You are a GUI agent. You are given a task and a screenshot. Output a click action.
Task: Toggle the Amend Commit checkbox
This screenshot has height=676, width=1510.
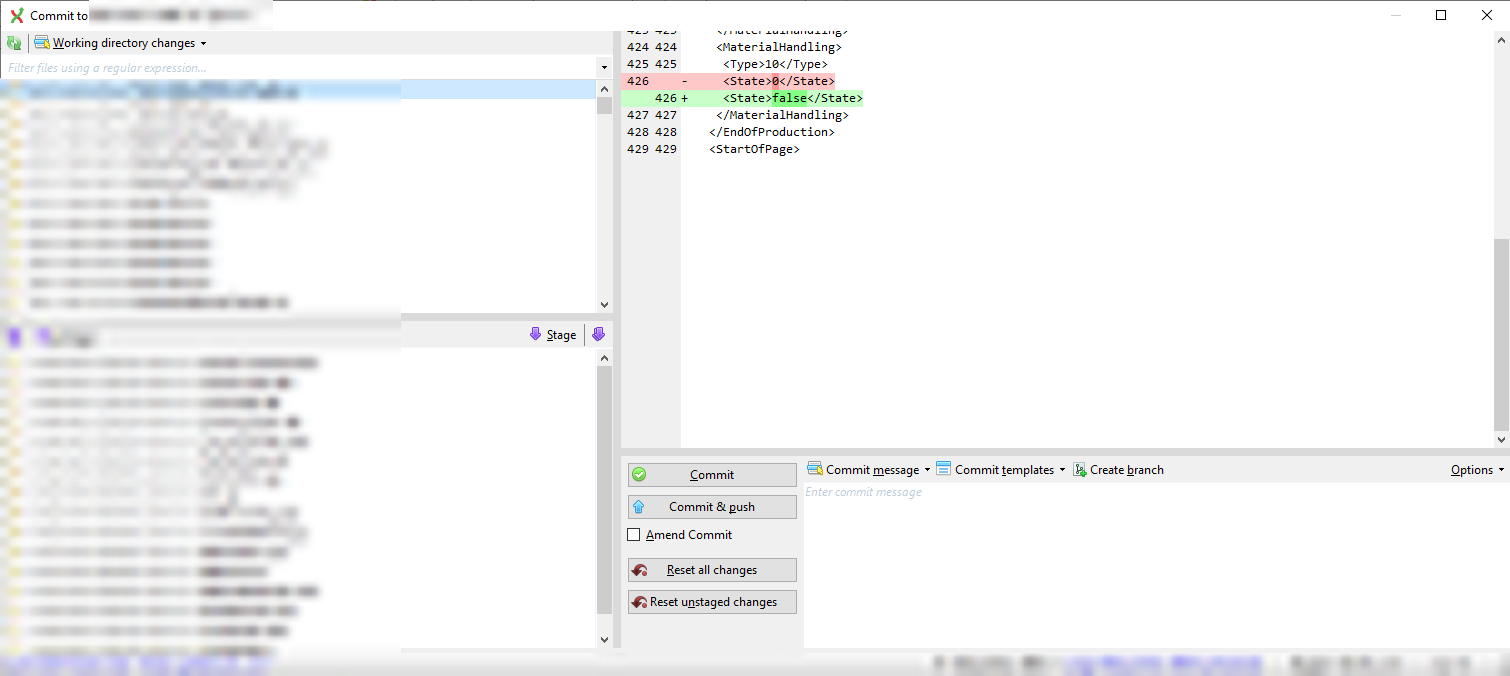tap(634, 535)
